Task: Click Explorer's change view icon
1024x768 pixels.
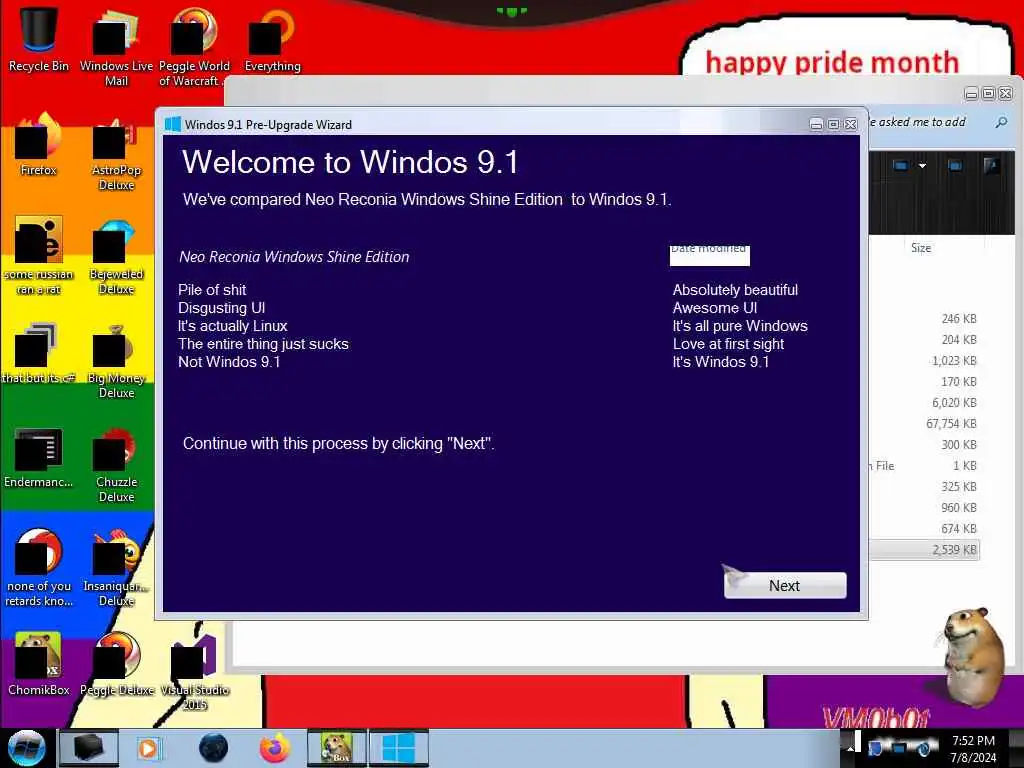Action: click(x=901, y=166)
